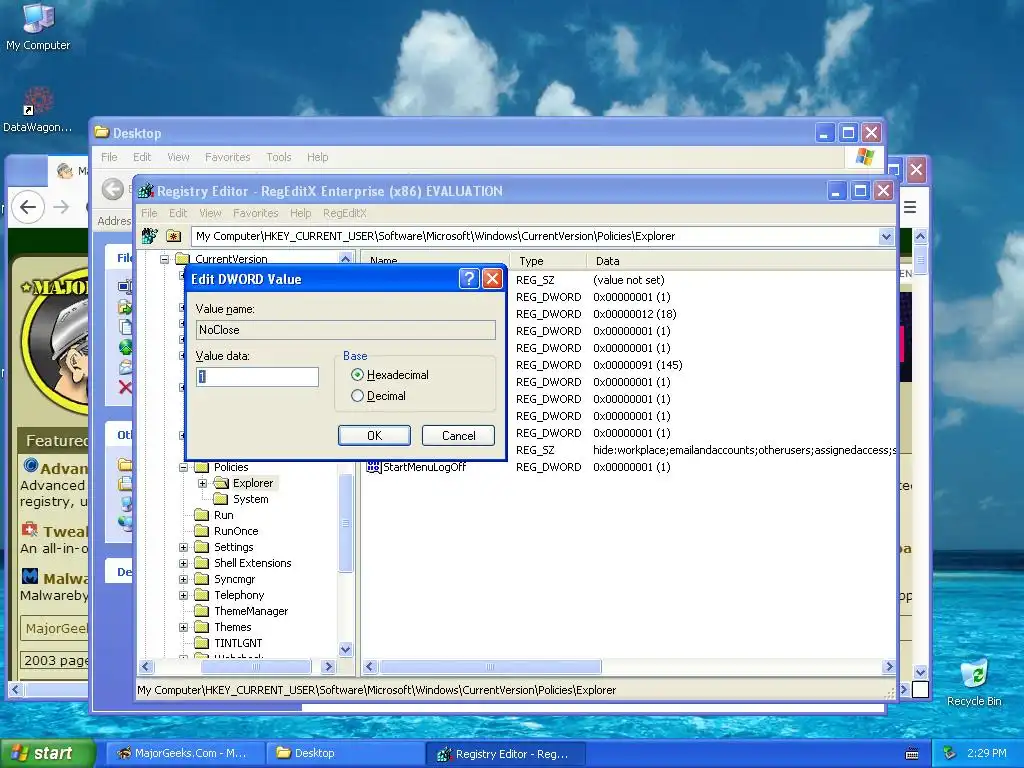Click the favorites star icon beside address bar
The width and height of the screenshot is (1024, 768).
[173, 236]
